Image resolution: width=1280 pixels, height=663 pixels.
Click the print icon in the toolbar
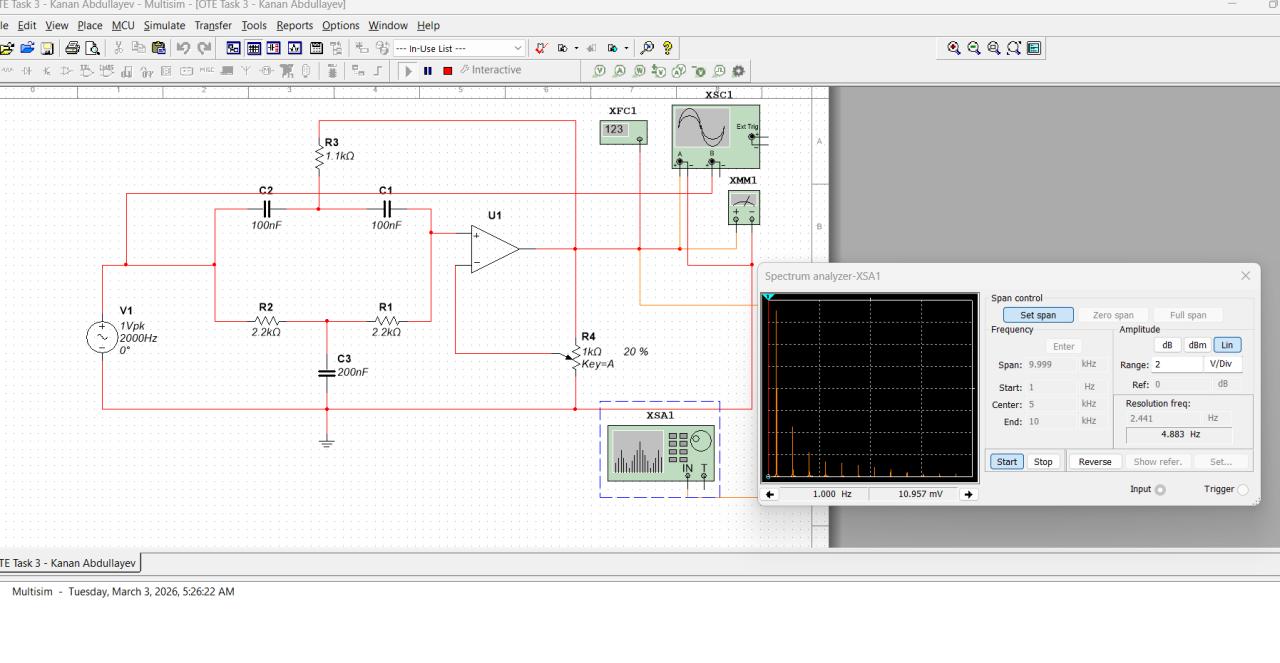pyautogui.click(x=72, y=48)
